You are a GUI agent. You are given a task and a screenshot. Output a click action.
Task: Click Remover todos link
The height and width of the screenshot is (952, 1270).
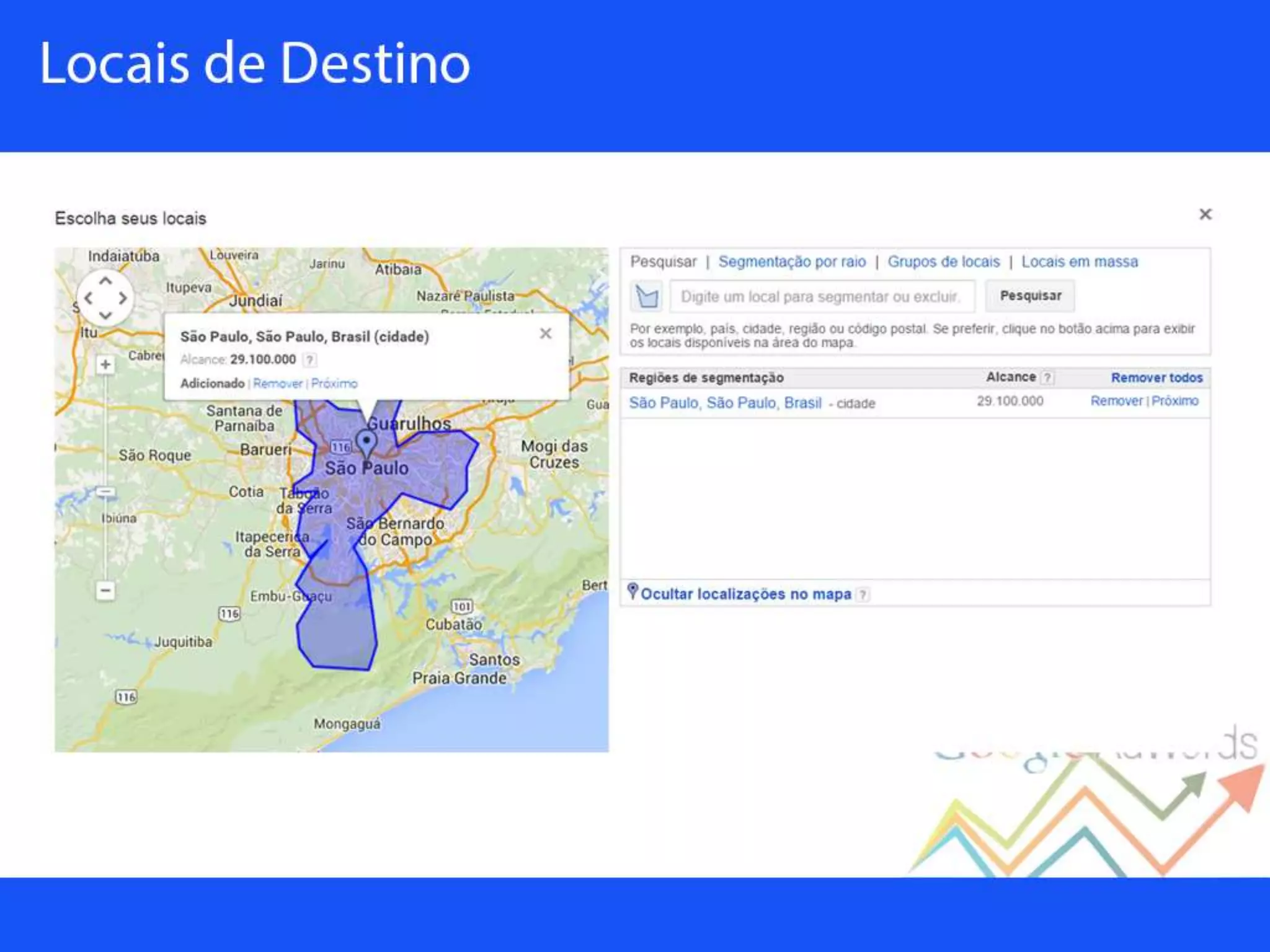1157,377
